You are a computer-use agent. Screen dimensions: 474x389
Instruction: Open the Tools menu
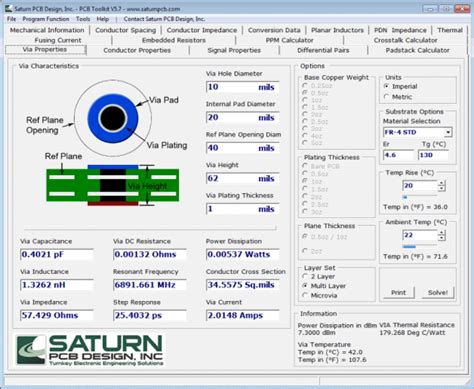[x=83, y=19]
